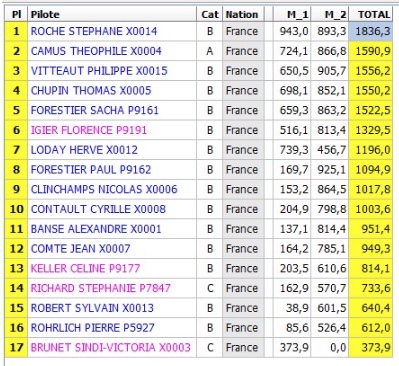The width and height of the screenshot is (399, 366).
Task: Click the Pl column header
Action: point(16,14)
